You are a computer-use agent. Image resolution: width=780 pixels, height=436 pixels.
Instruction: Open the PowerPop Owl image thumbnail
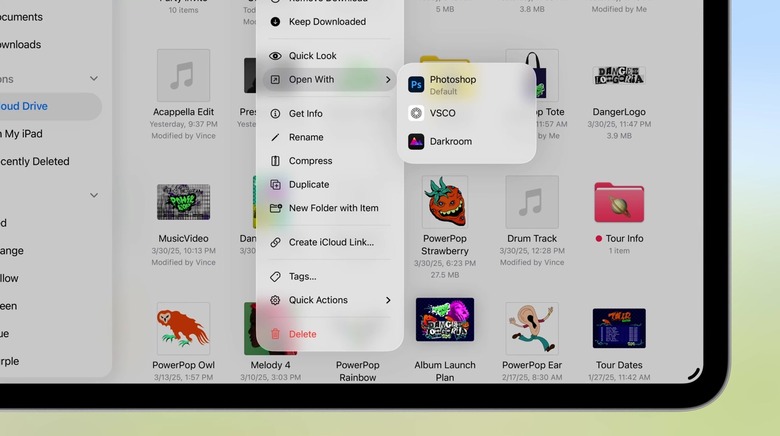tap(183, 328)
